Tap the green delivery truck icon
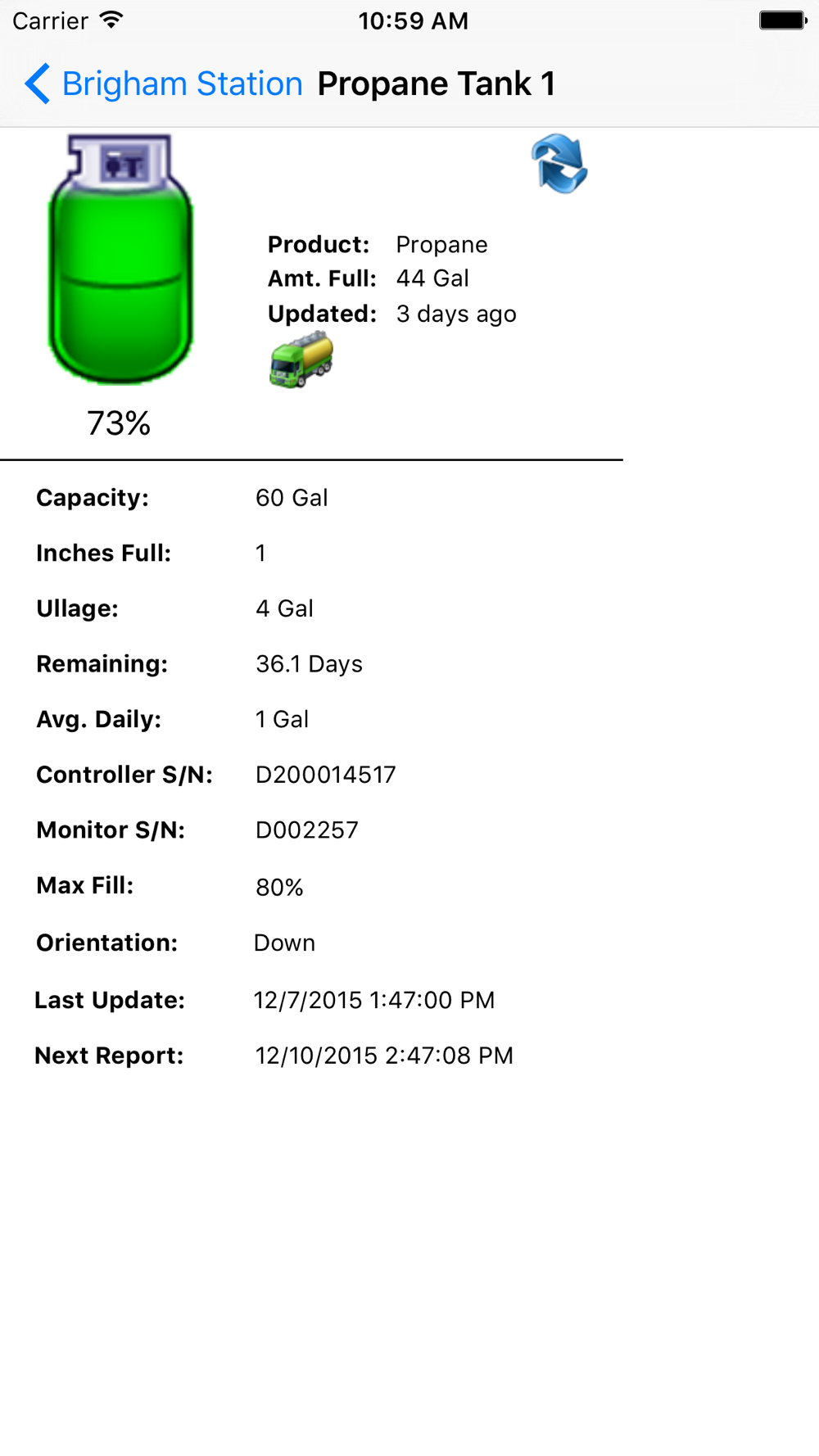This screenshot has width=819, height=1456. tap(301, 359)
